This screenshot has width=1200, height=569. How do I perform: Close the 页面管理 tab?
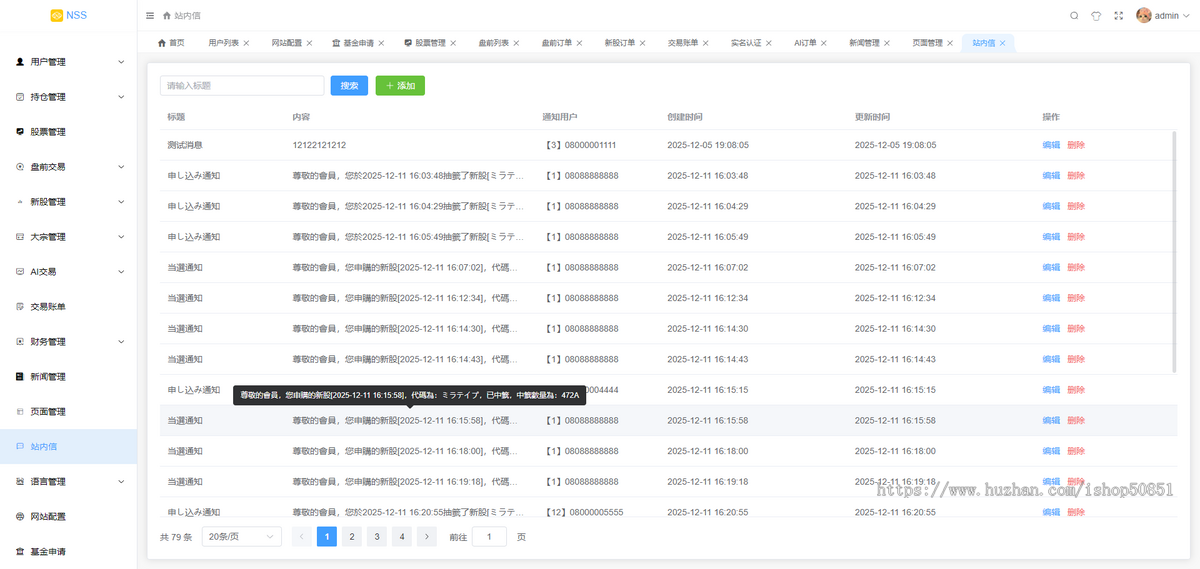tap(951, 43)
